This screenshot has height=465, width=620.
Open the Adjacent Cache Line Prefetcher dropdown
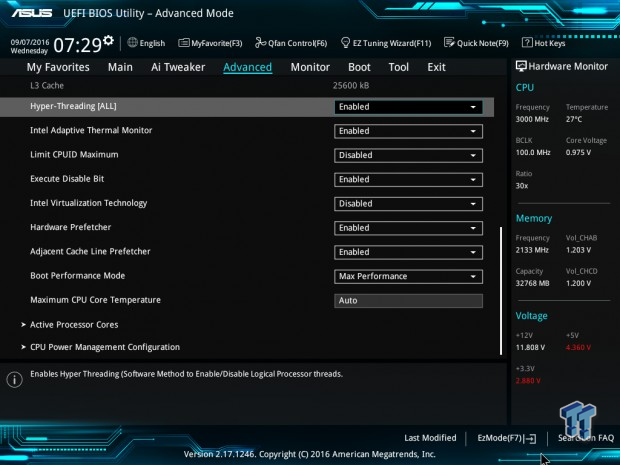pos(408,252)
